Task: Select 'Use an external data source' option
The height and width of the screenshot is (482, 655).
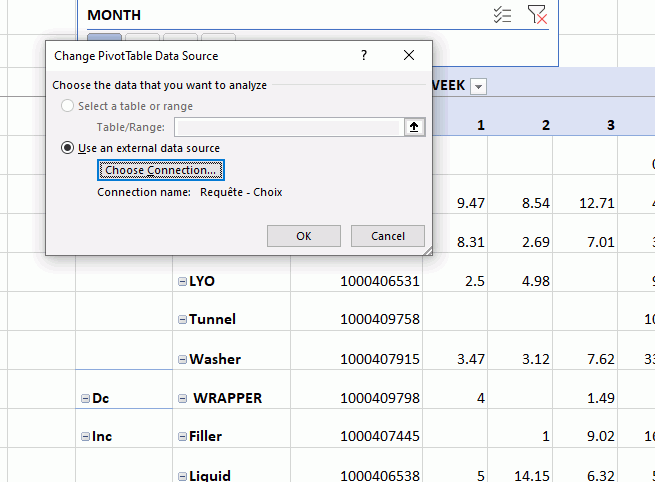Action: click(68, 148)
